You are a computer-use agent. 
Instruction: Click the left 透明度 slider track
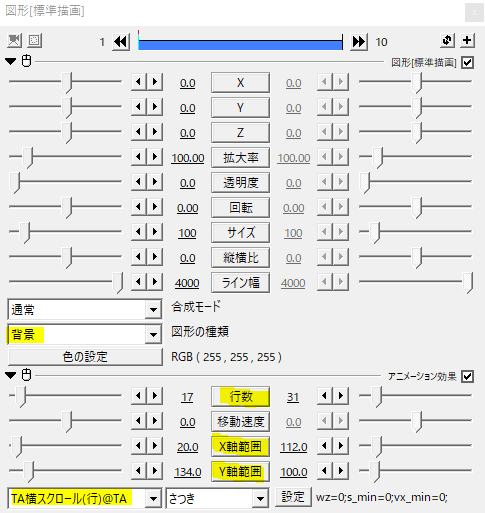point(65,182)
